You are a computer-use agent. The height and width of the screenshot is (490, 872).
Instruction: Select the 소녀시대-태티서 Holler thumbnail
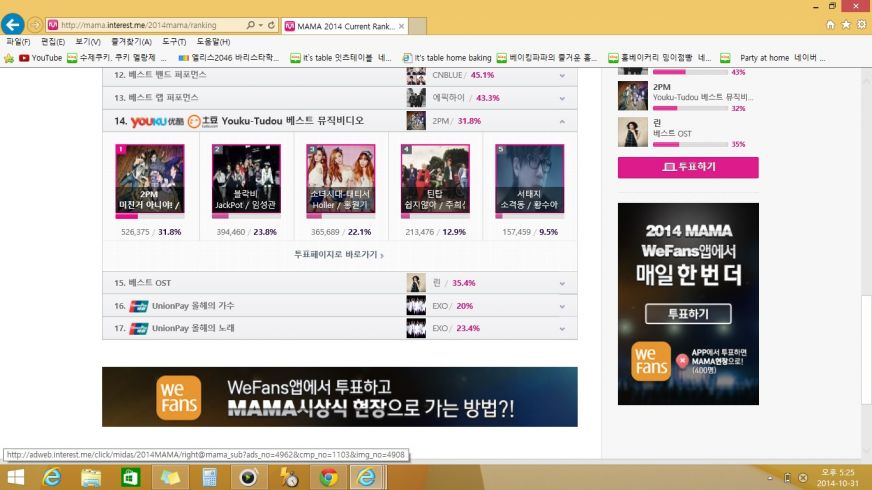coord(340,179)
